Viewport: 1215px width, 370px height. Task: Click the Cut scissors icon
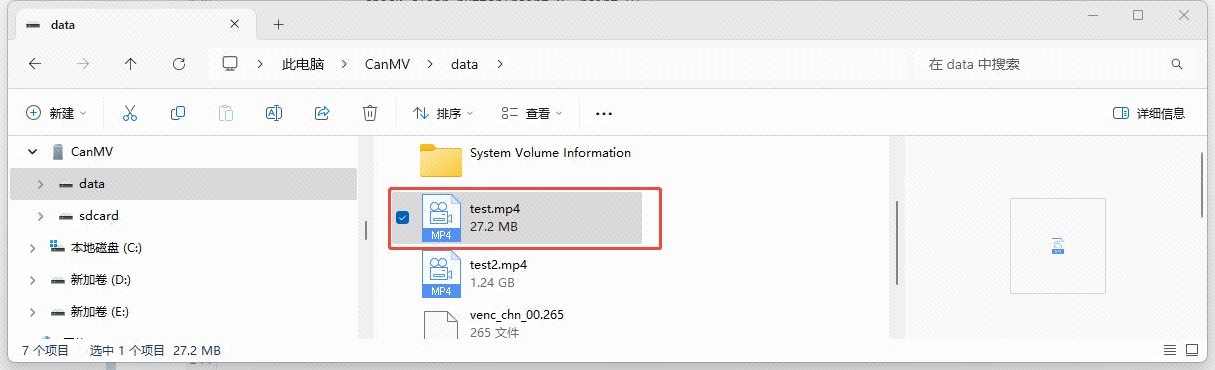[x=129, y=113]
